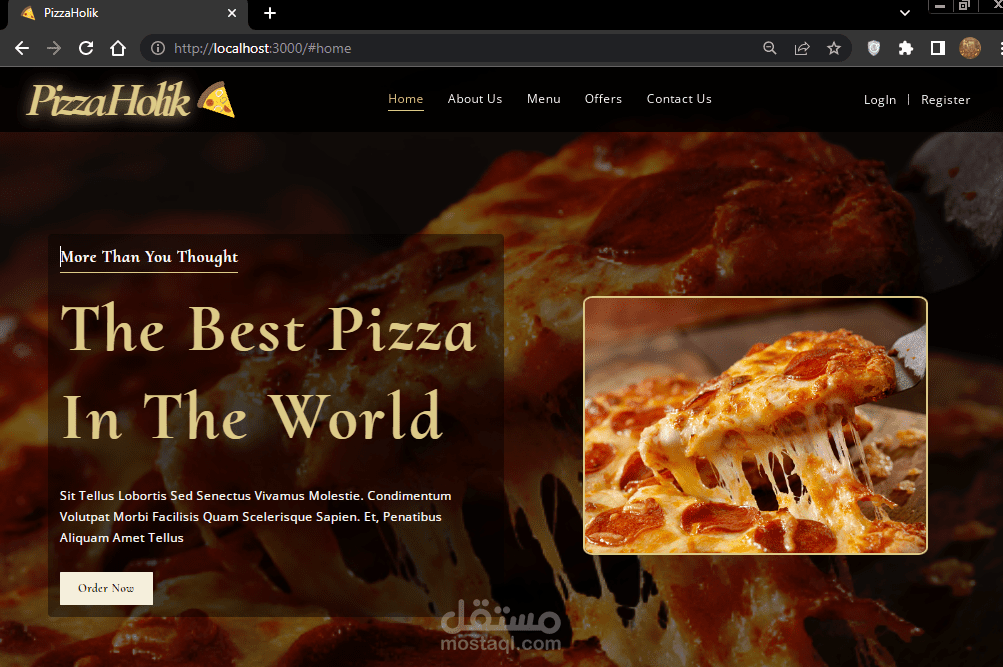Bookmark the page via the star icon
This screenshot has width=1003, height=667.
(834, 47)
